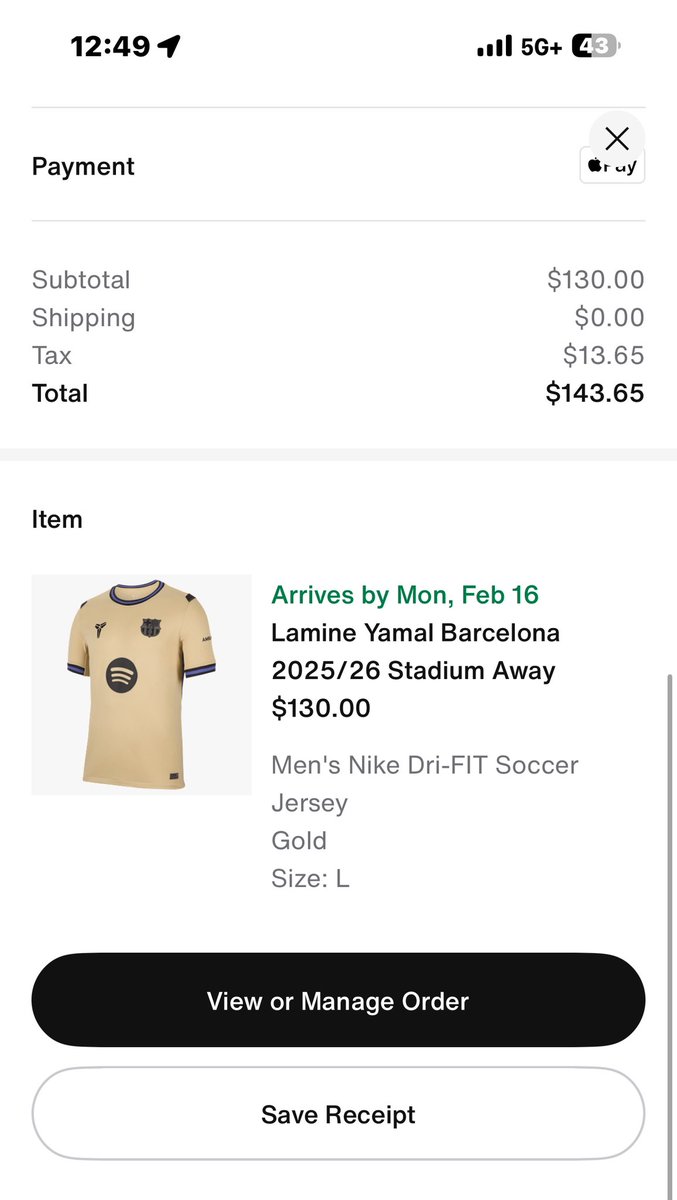Click the vertical scrollbar on right edge
The width and height of the screenshot is (677, 1200).
[x=671, y=900]
